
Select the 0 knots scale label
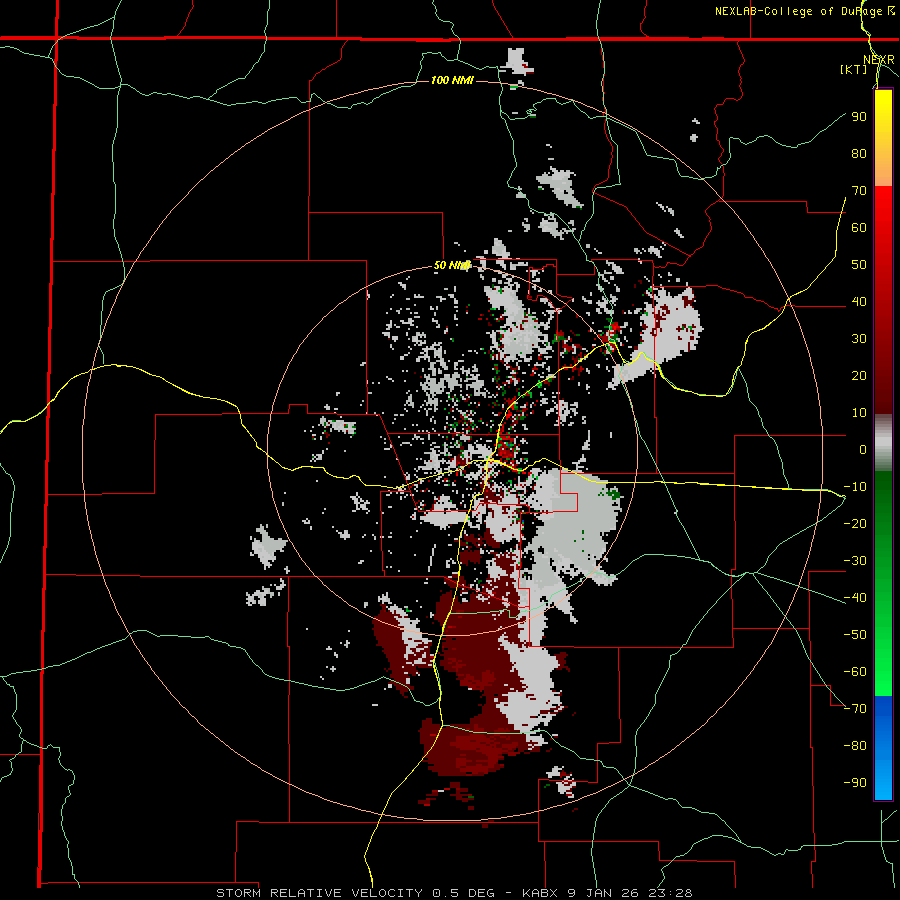863,449
